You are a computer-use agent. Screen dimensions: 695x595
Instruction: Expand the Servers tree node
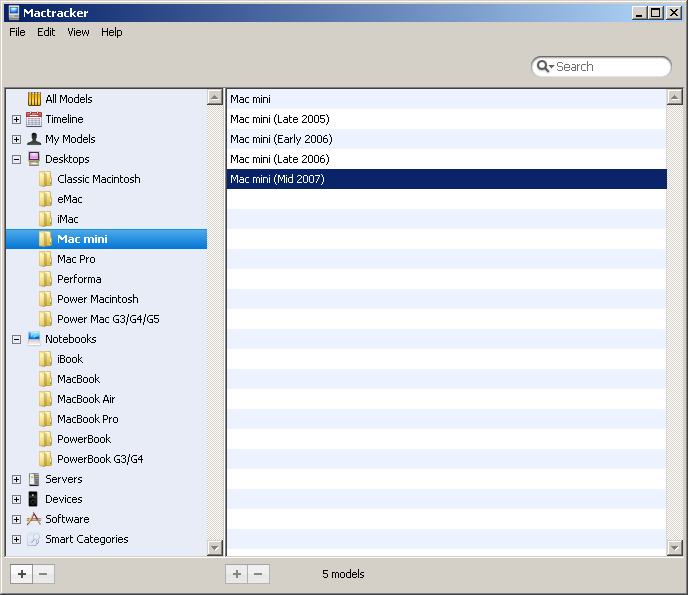[16, 479]
